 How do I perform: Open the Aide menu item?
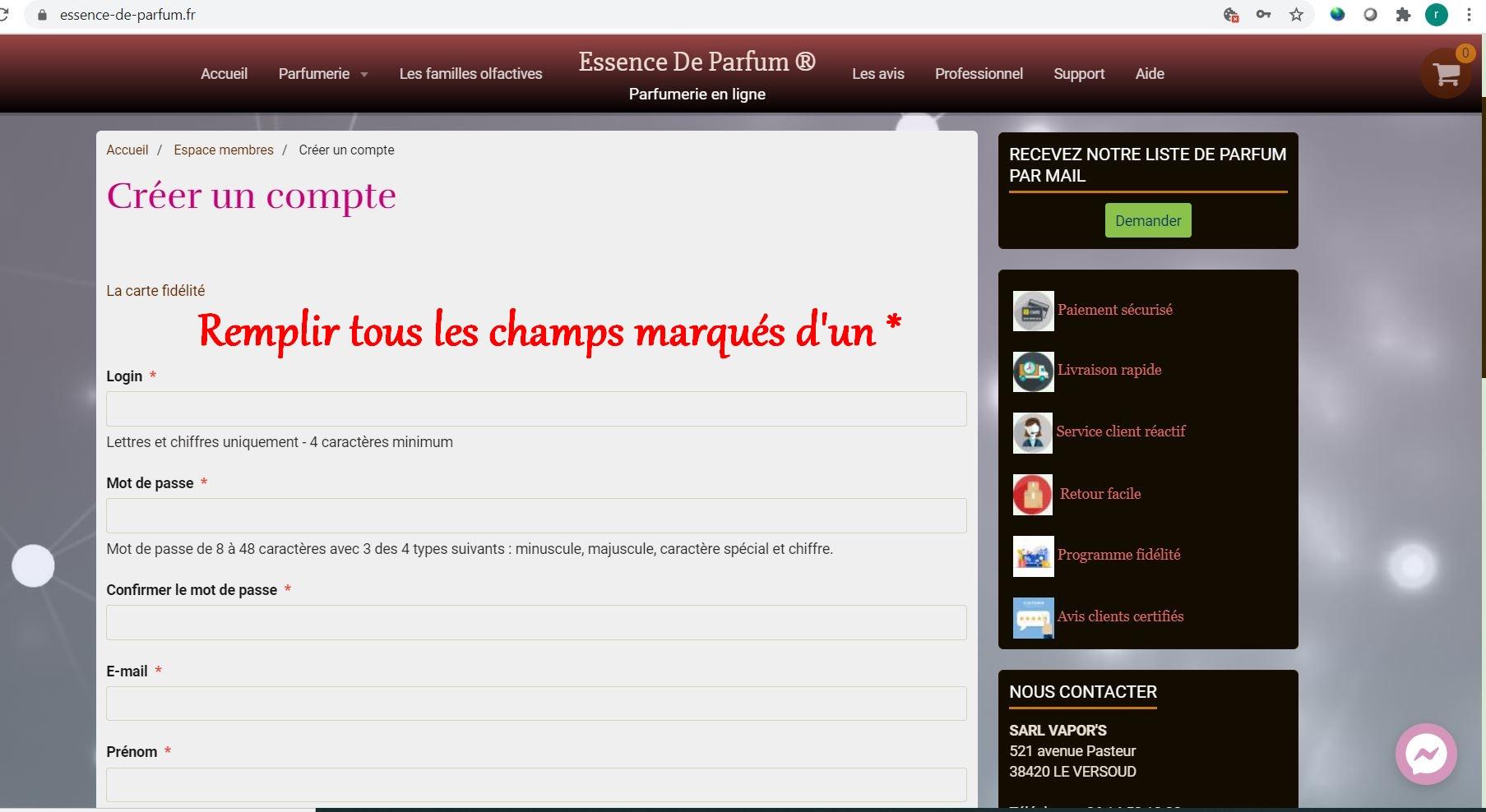point(1150,74)
